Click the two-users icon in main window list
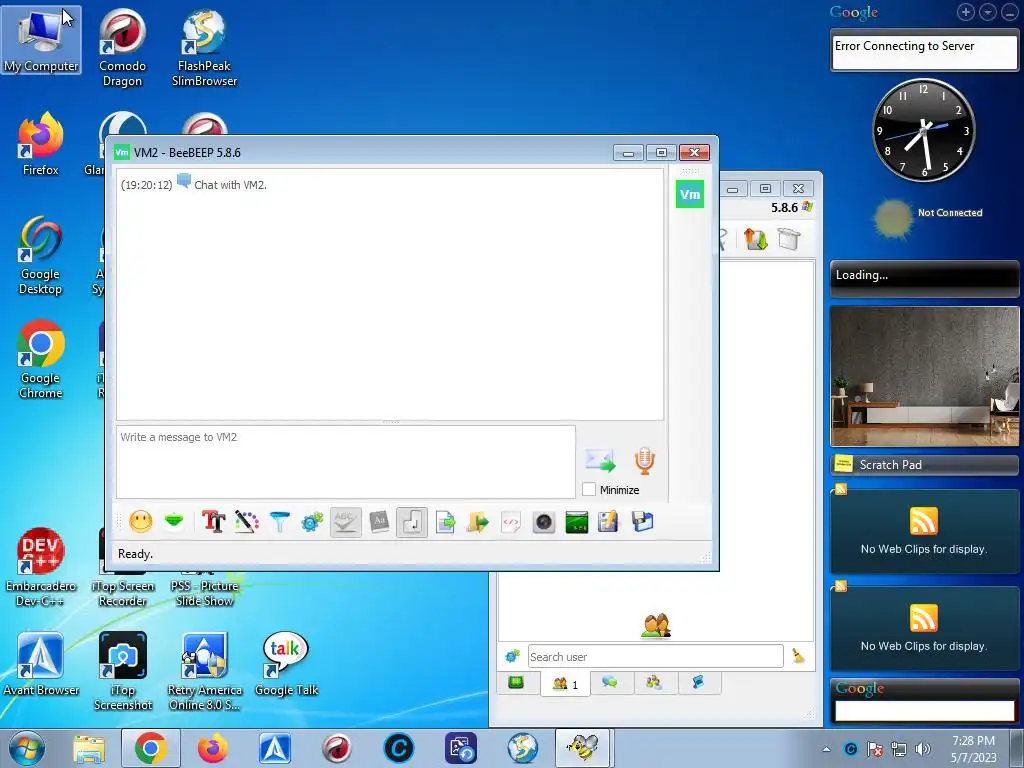1024x768 pixels. (656, 625)
